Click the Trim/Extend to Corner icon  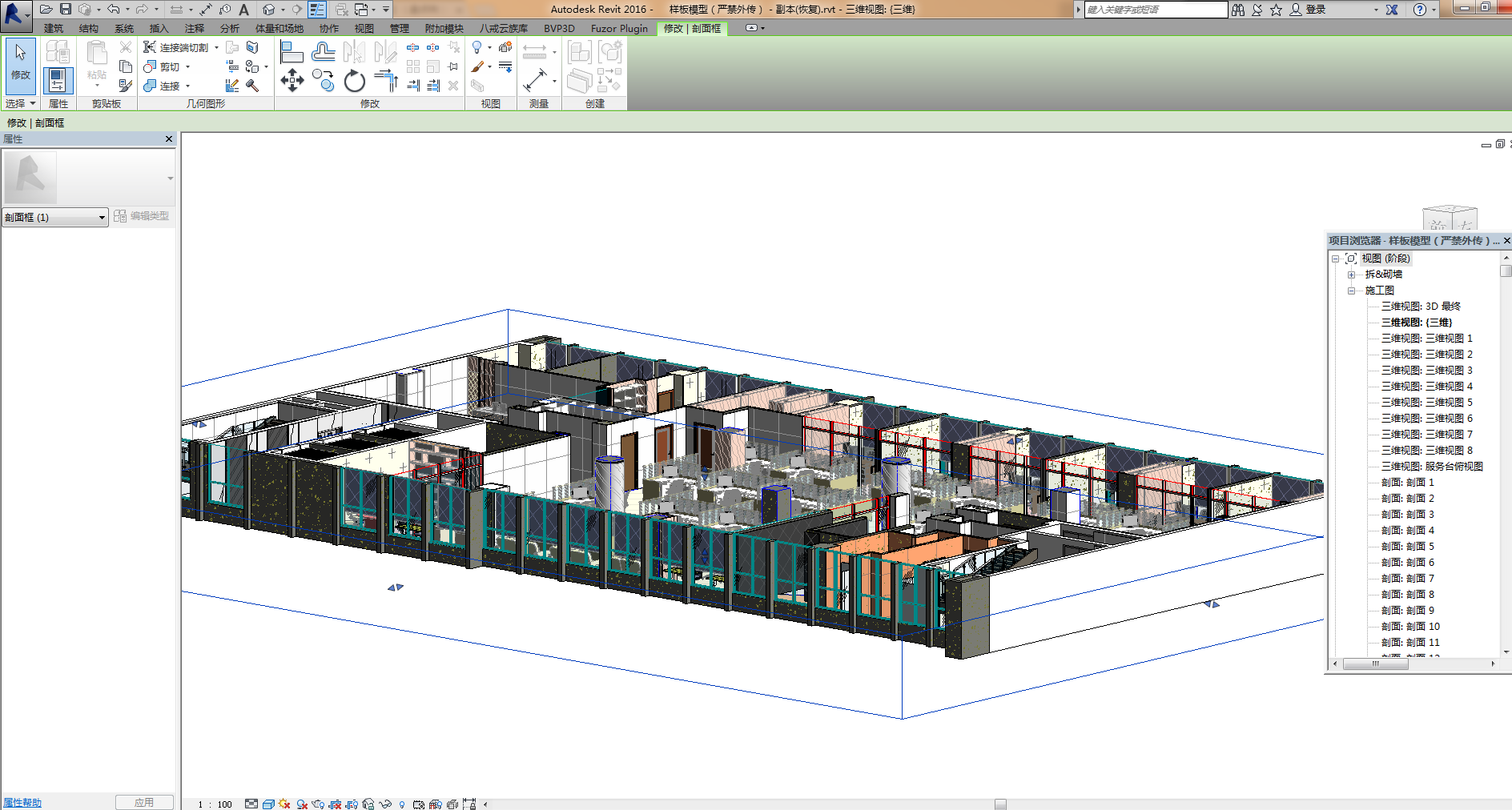[386, 80]
